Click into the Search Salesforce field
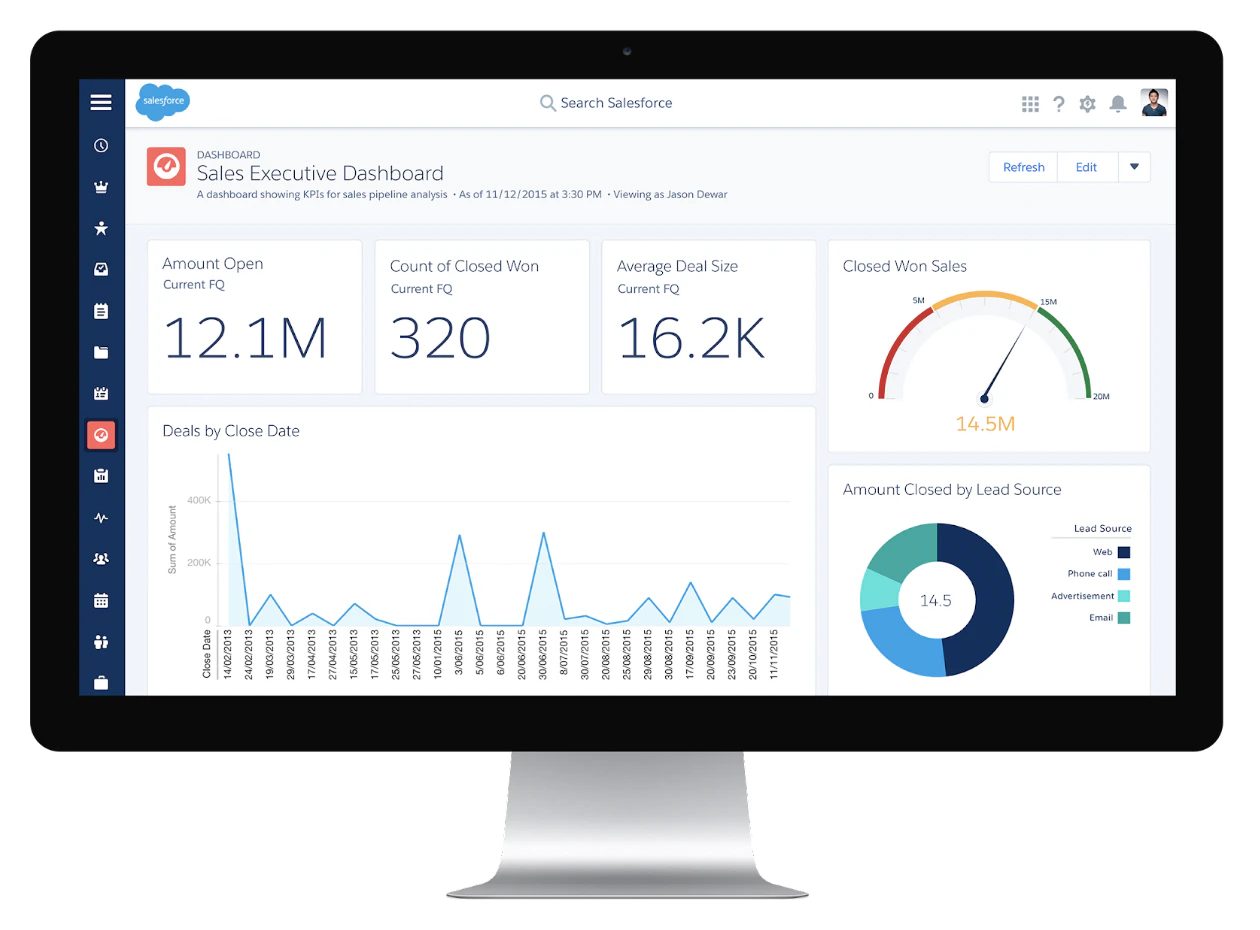The width and height of the screenshot is (1260, 930). [606, 103]
